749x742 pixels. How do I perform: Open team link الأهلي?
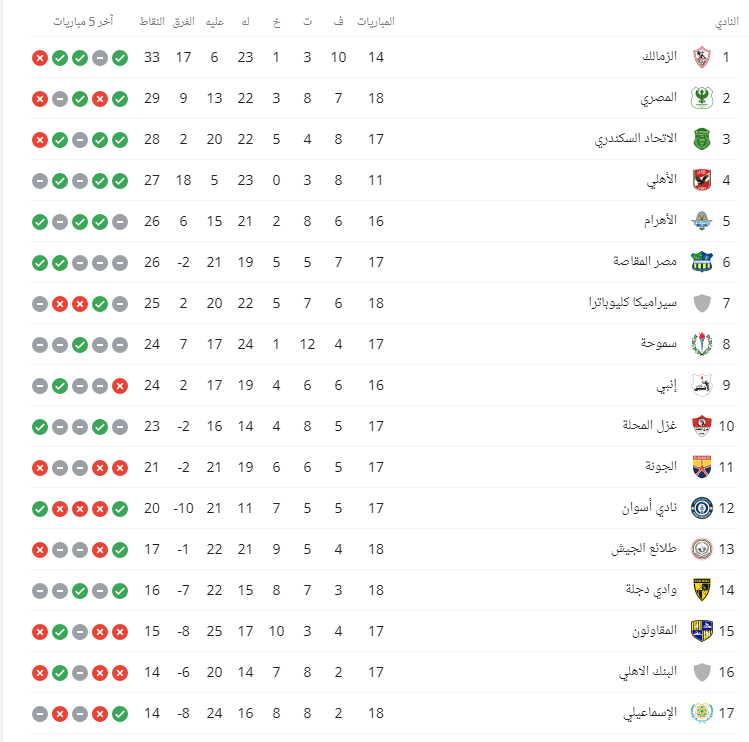point(662,180)
